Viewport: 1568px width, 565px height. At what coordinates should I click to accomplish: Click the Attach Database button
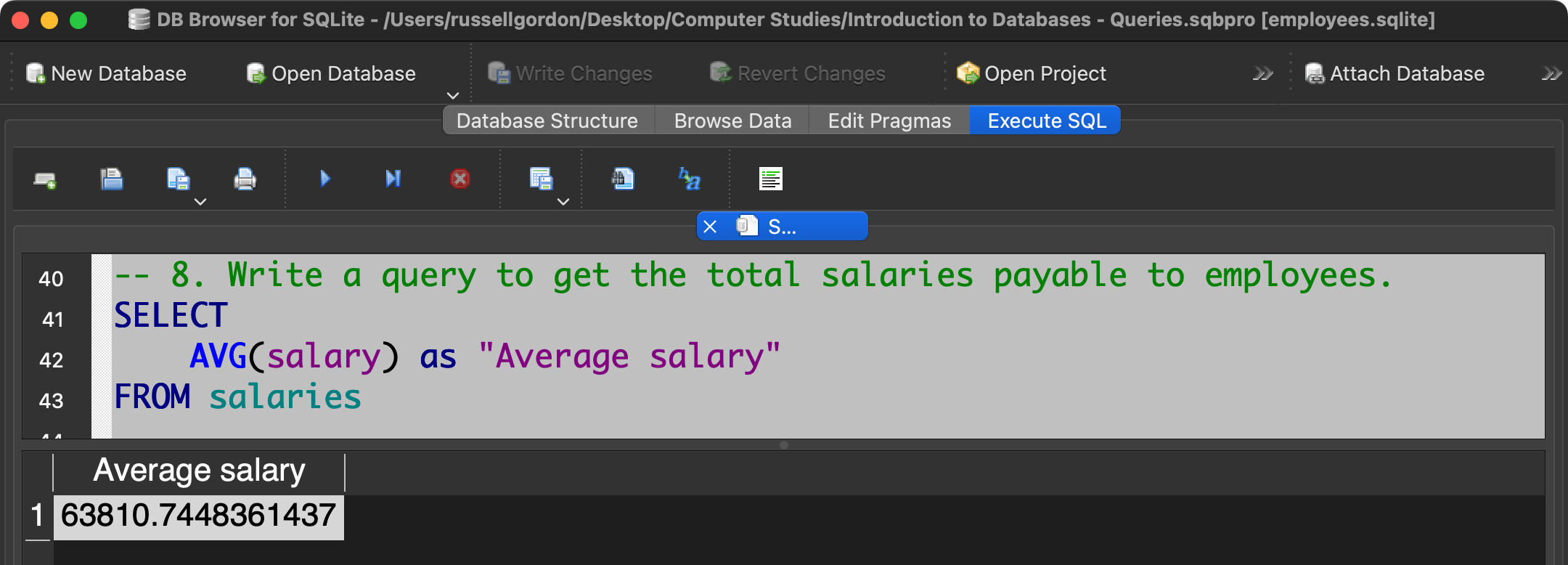pos(1395,74)
